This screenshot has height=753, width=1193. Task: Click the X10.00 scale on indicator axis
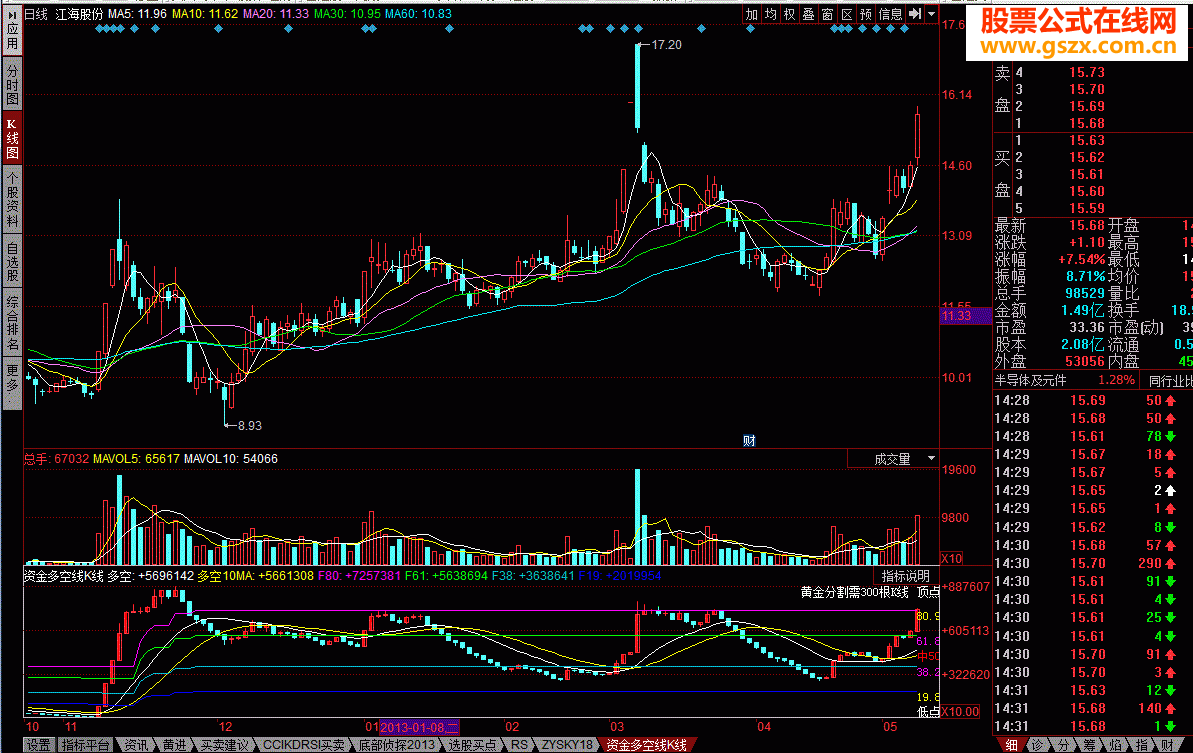(960, 712)
